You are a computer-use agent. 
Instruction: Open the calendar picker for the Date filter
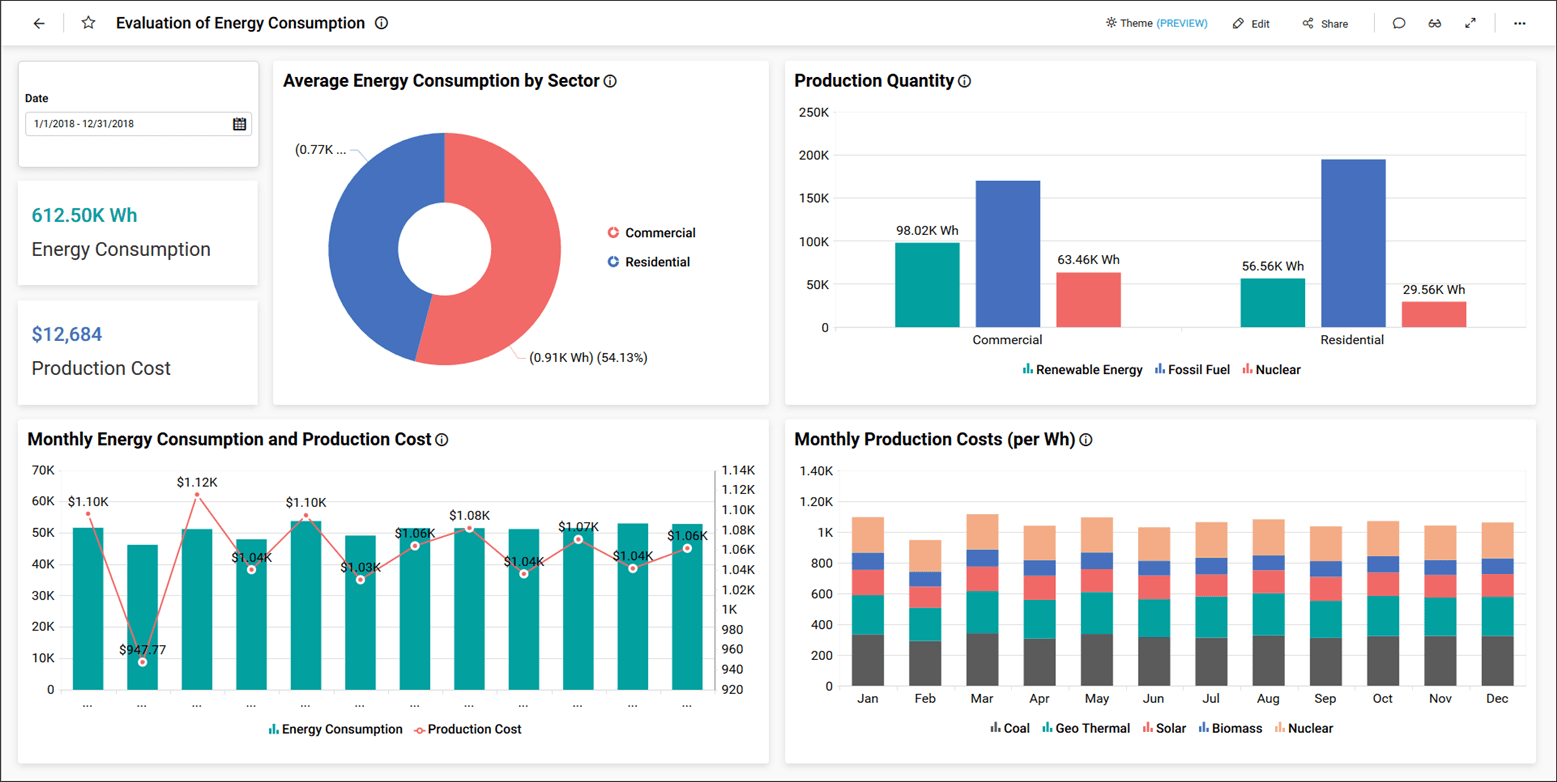(x=238, y=124)
